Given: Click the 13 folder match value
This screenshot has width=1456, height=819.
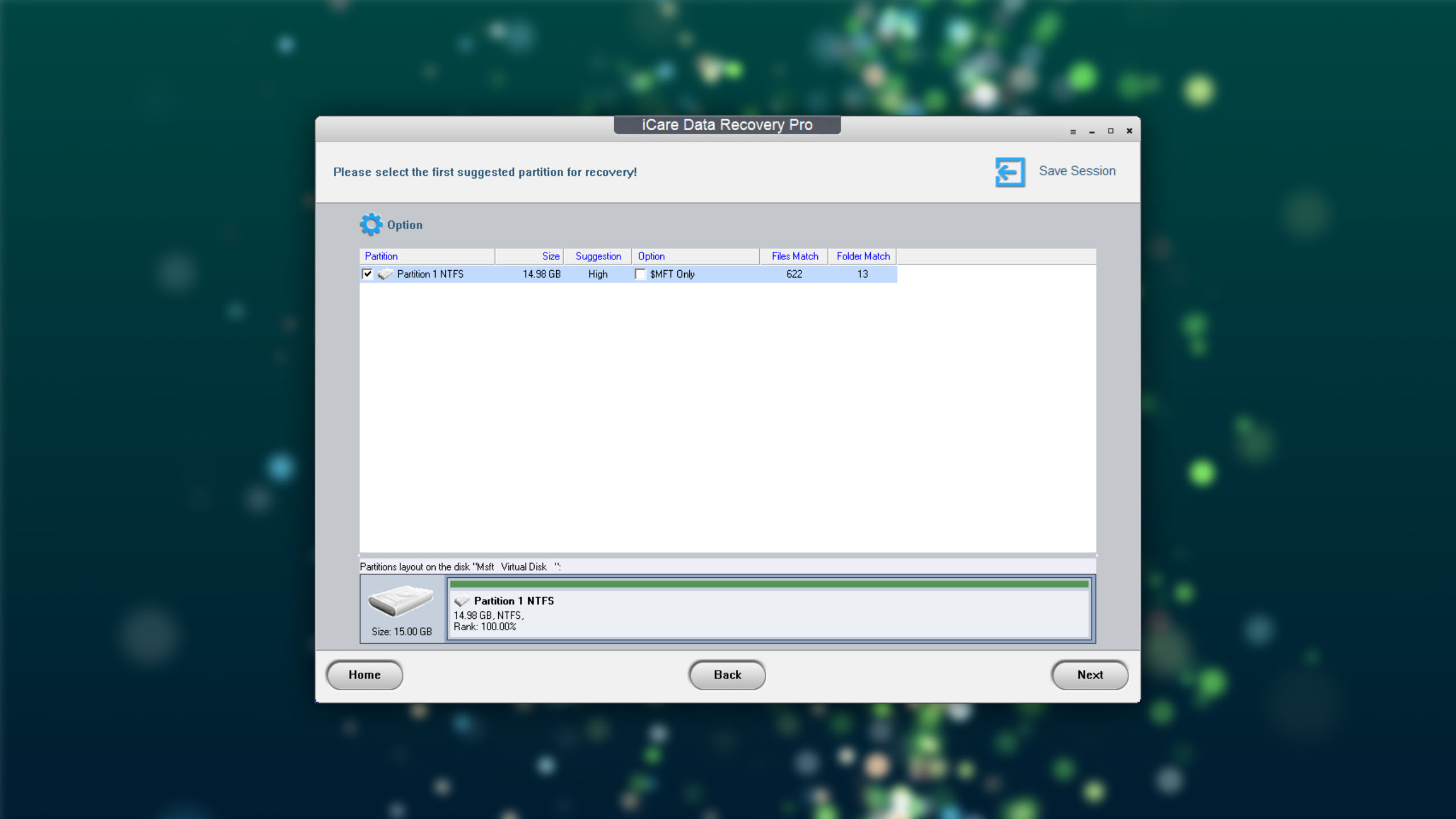Looking at the screenshot, I should tap(862, 274).
